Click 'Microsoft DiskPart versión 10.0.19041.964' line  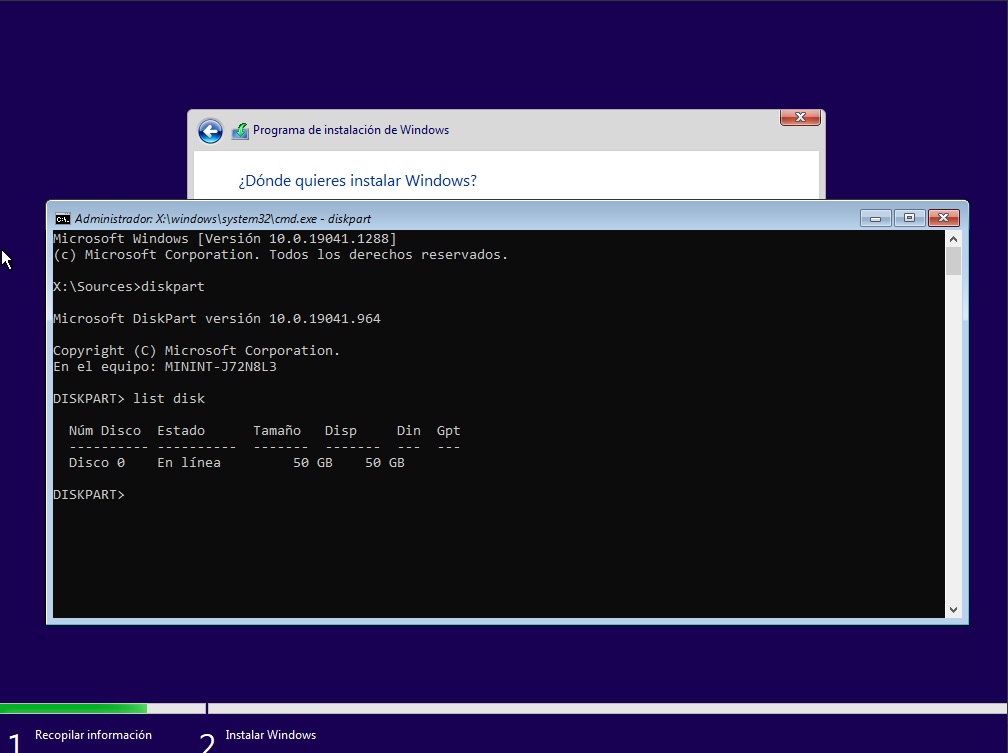tap(217, 319)
